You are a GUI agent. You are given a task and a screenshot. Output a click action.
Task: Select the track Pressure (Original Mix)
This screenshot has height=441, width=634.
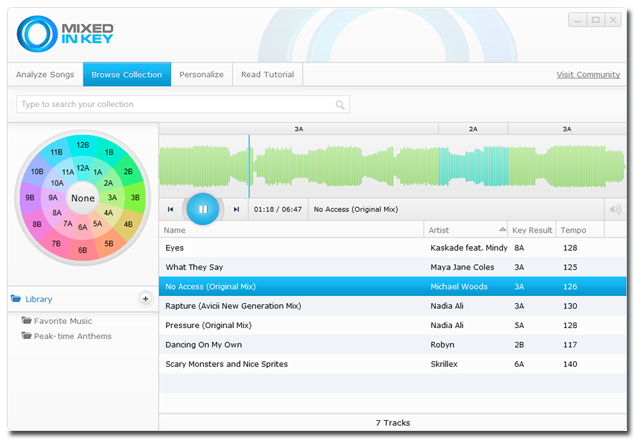tap(393, 325)
